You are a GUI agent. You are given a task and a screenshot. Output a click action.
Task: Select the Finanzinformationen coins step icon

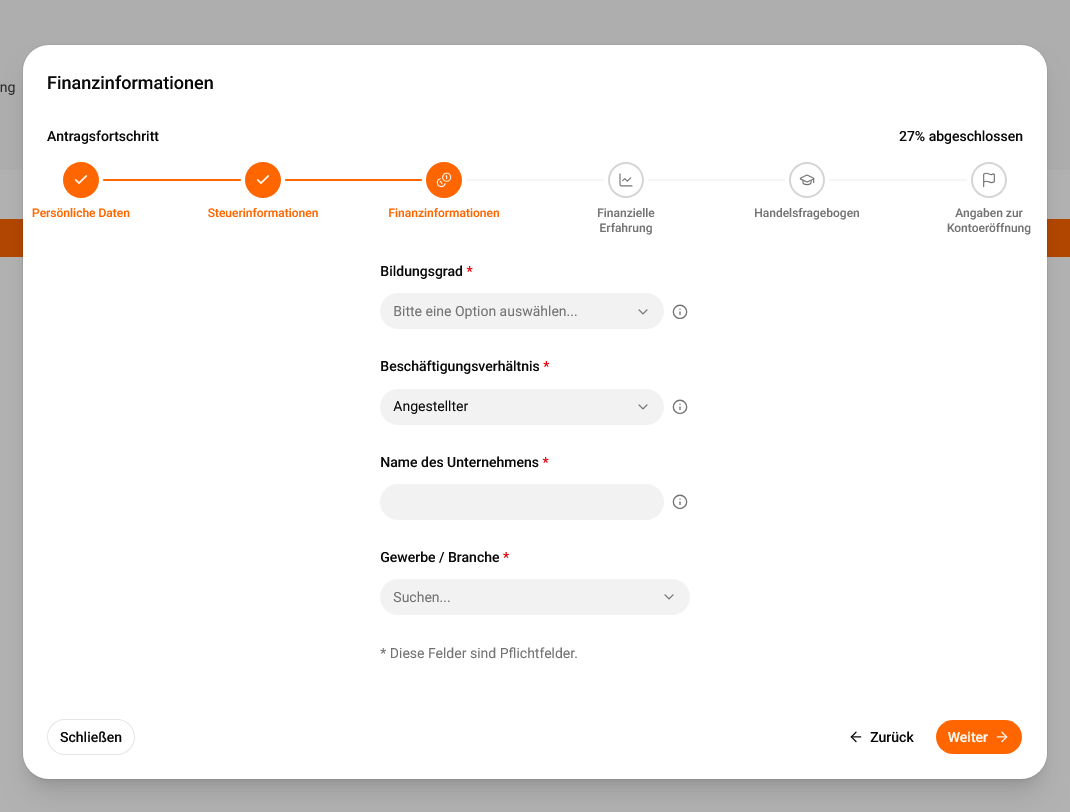[444, 180]
